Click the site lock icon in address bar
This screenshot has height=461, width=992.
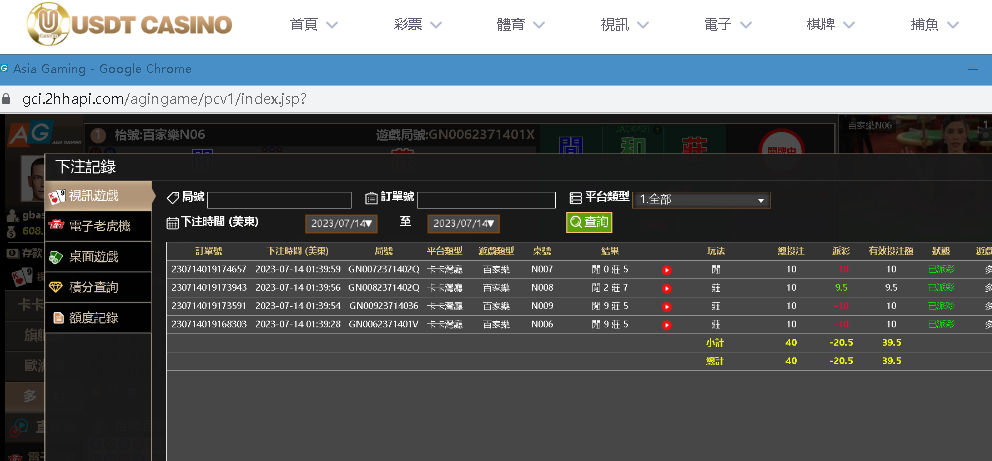(8, 100)
